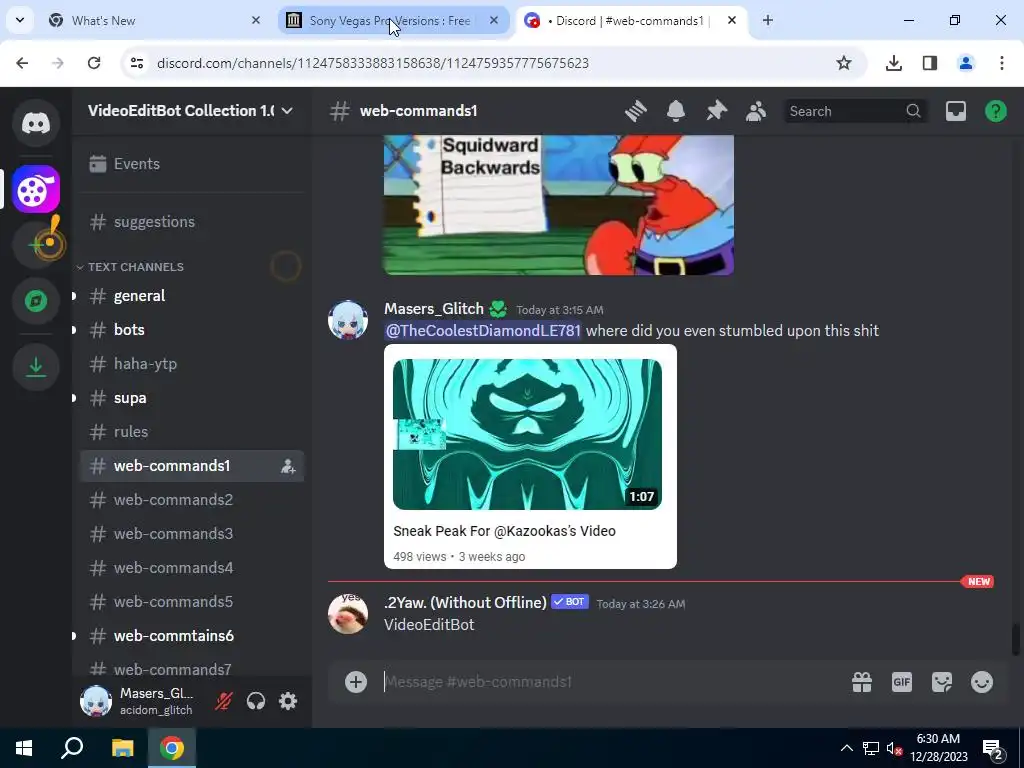Open the sticker picker icon
This screenshot has height=768, width=1024.
942,682
